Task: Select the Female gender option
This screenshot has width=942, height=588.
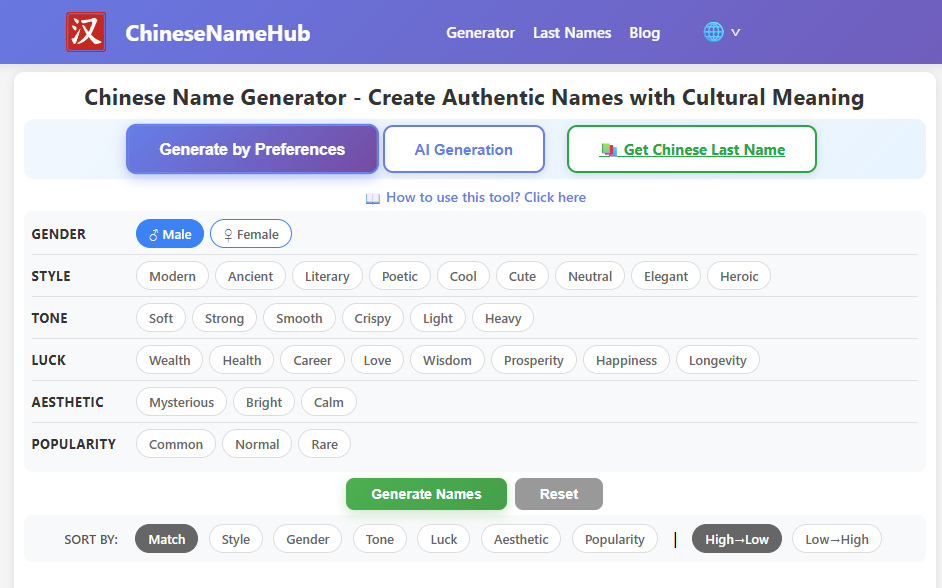Action: click(x=250, y=233)
